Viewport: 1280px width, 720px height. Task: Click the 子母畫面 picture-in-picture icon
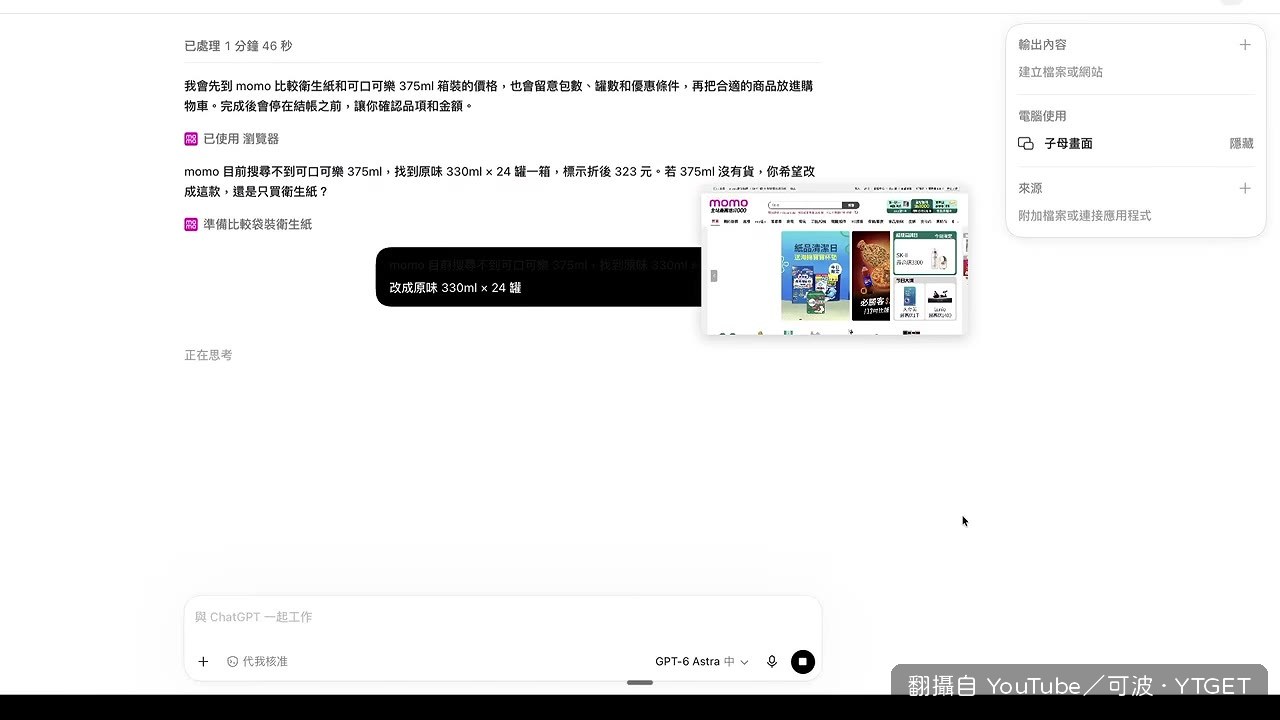pyautogui.click(x=1026, y=144)
